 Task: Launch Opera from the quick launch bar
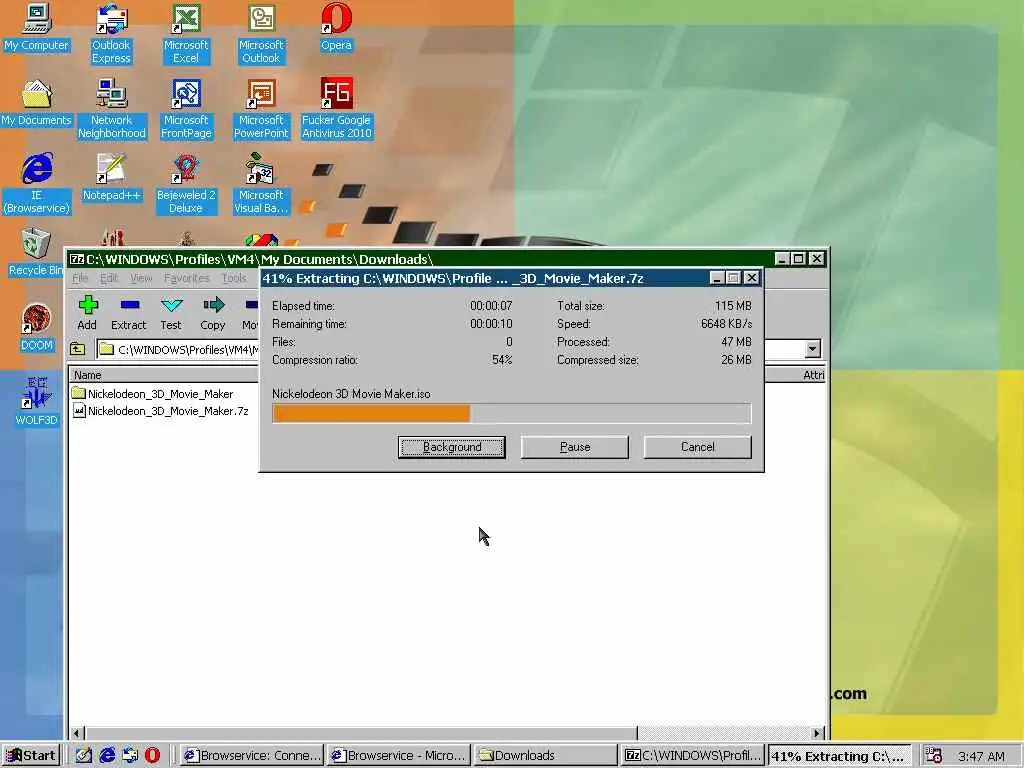[152, 755]
